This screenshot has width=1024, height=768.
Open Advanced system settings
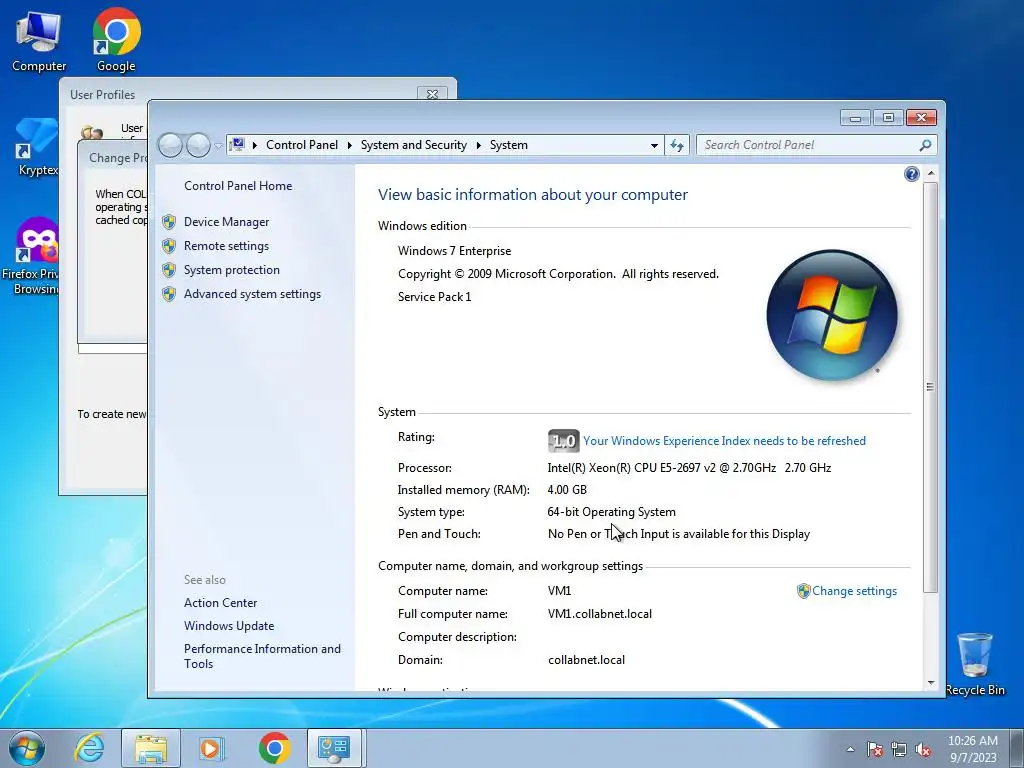click(252, 294)
